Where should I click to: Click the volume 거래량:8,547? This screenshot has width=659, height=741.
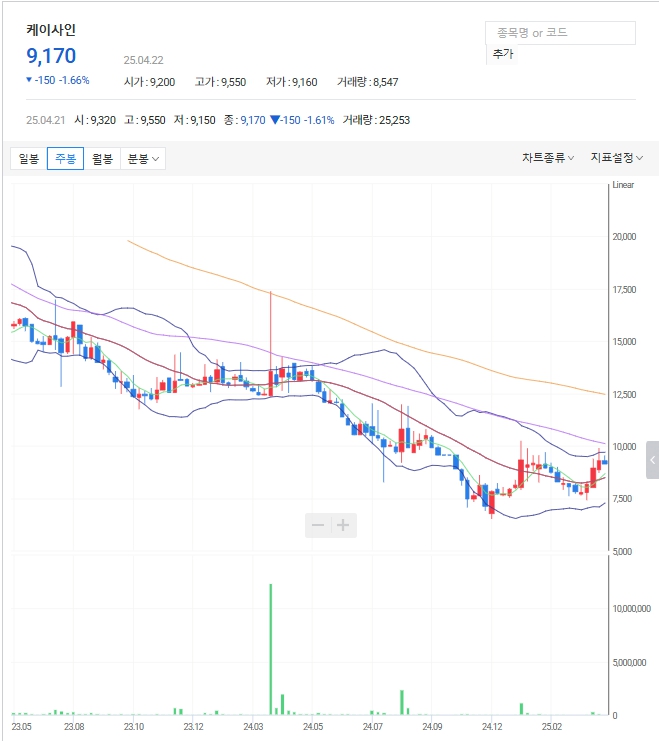tap(367, 82)
